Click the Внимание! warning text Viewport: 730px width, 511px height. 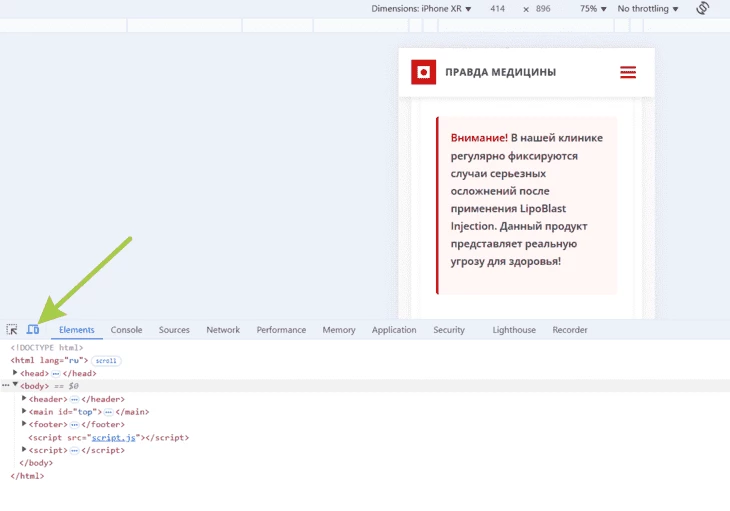point(479,138)
